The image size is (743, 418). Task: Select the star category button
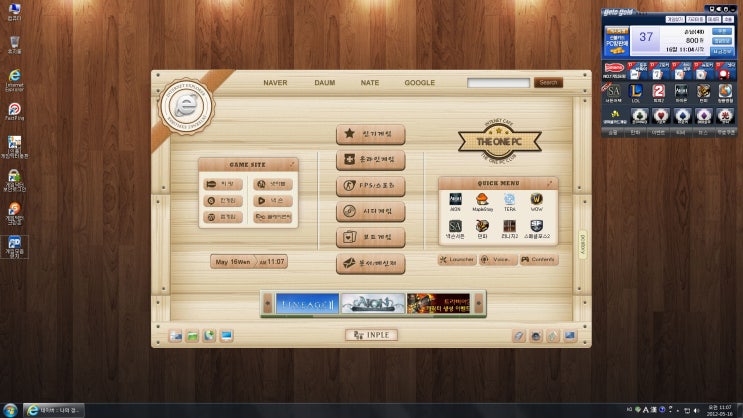click(x=371, y=134)
